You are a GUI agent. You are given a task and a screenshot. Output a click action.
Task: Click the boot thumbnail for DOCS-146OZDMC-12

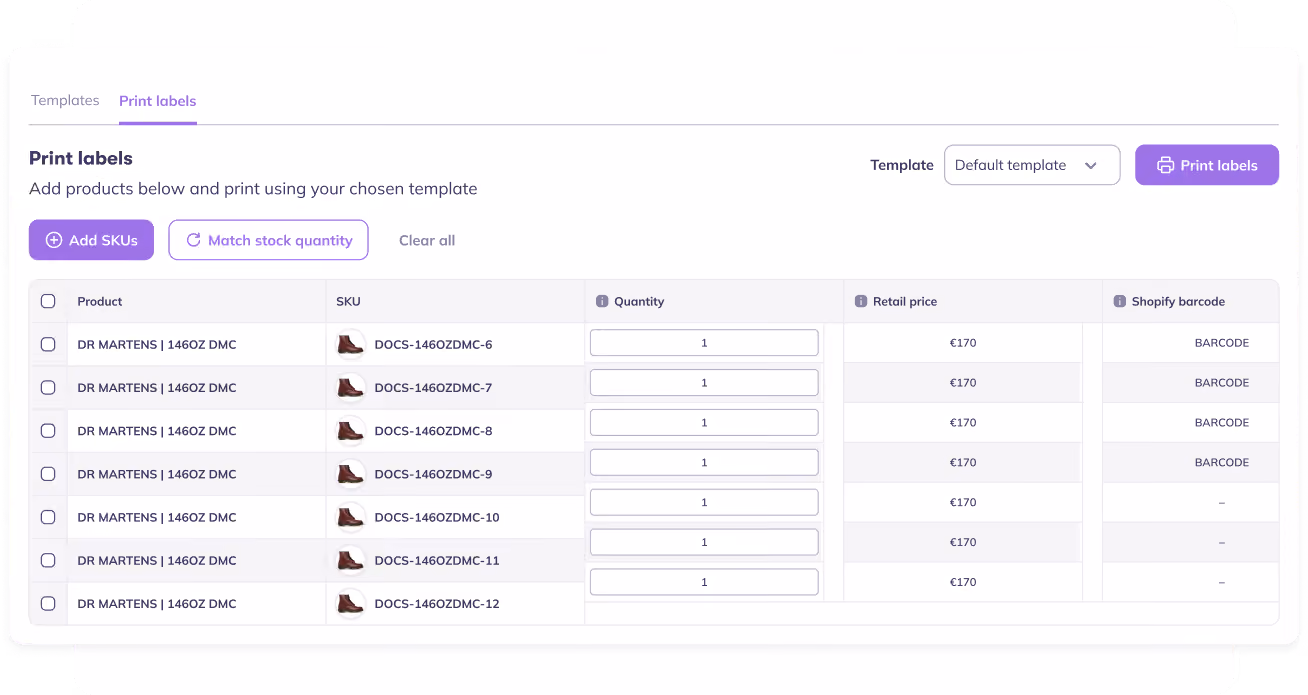350,603
